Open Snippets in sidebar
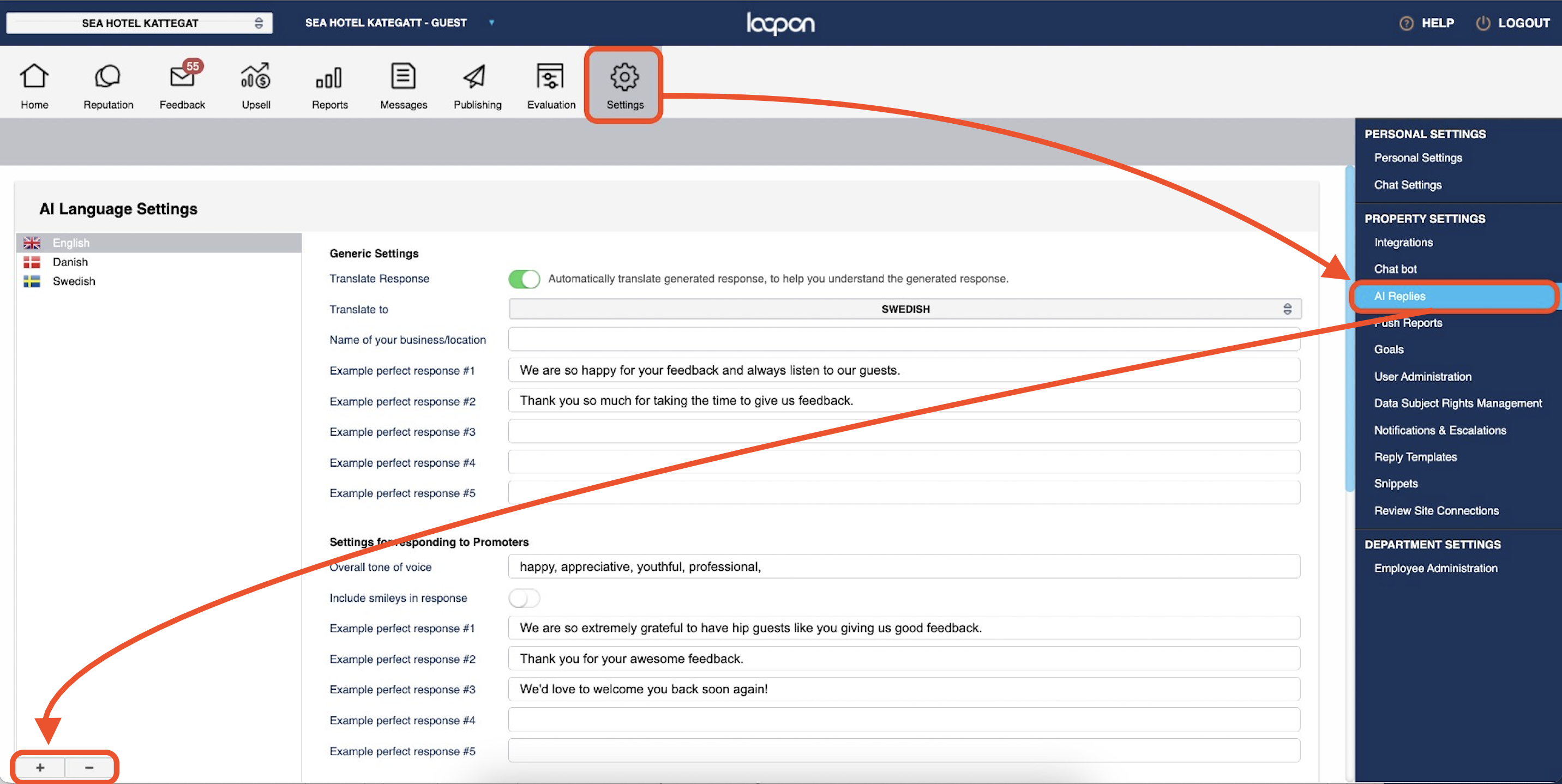1562x784 pixels. 1396,484
